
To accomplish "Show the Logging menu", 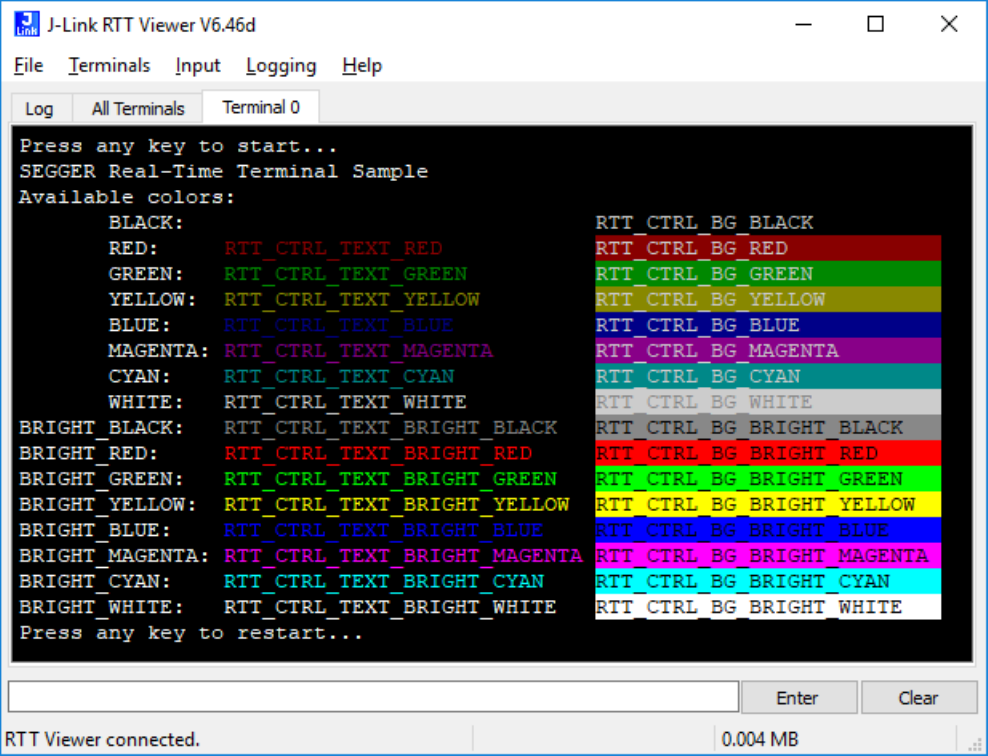I will point(281,66).
